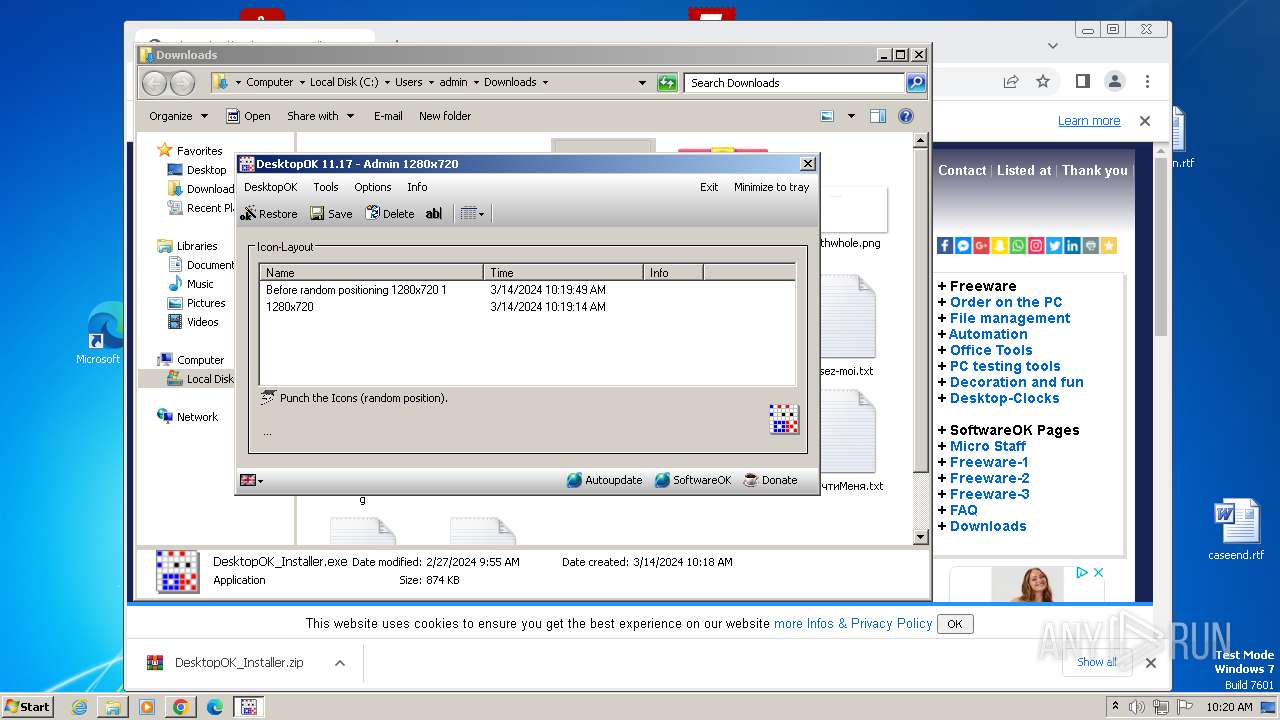Save the current icon layout
The image size is (1280, 720).
[331, 213]
